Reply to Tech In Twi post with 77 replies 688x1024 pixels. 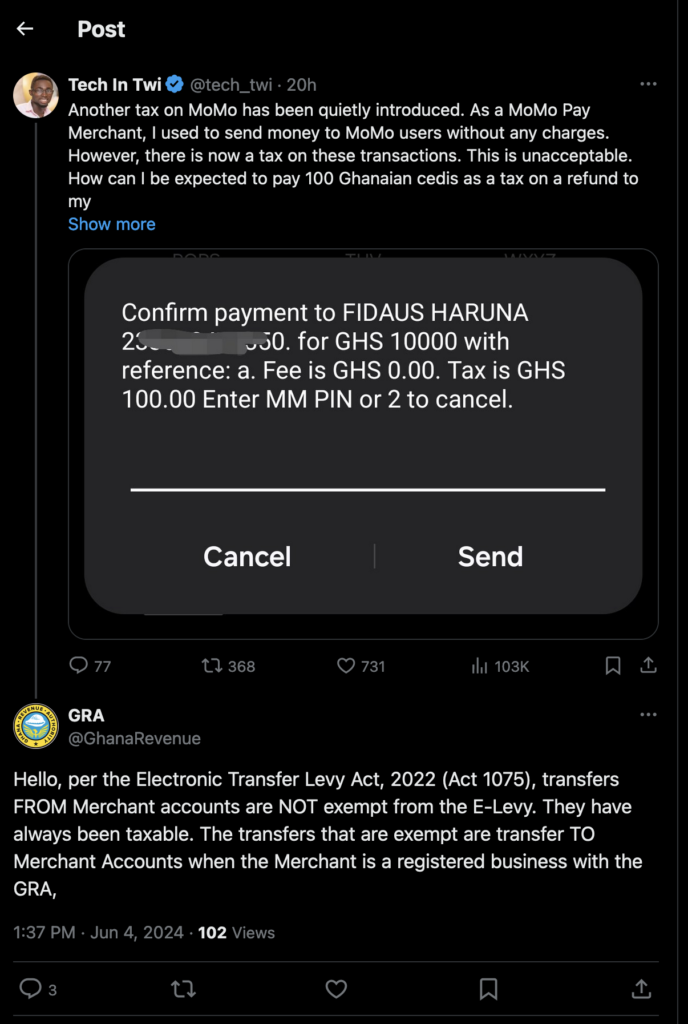pyautogui.click(x=78, y=665)
